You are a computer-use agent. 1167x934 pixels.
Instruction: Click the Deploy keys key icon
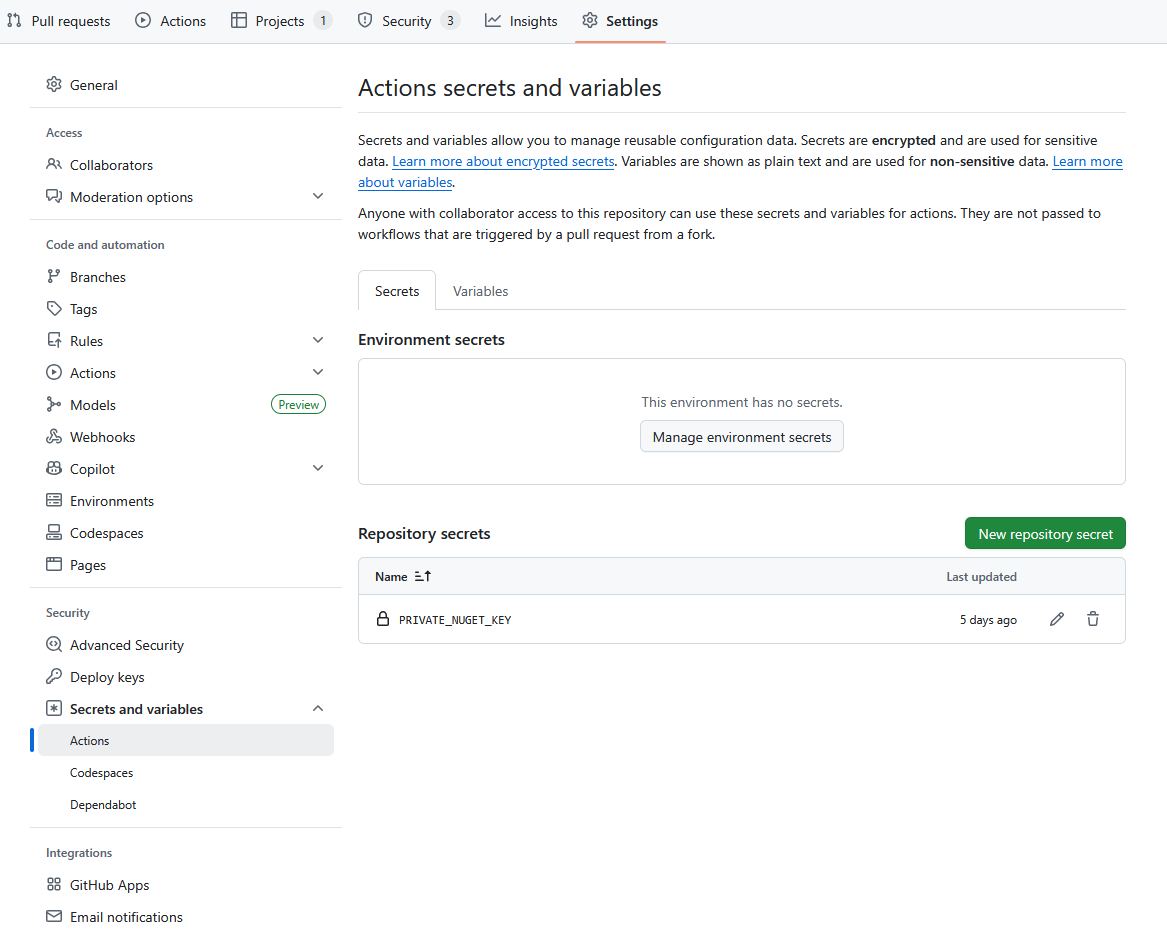[54, 677]
